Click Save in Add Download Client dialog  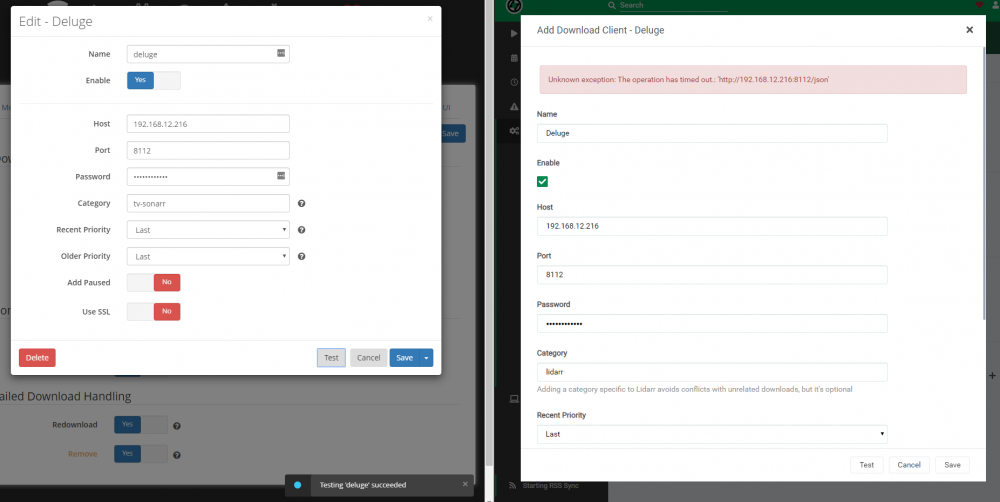[x=952, y=465]
